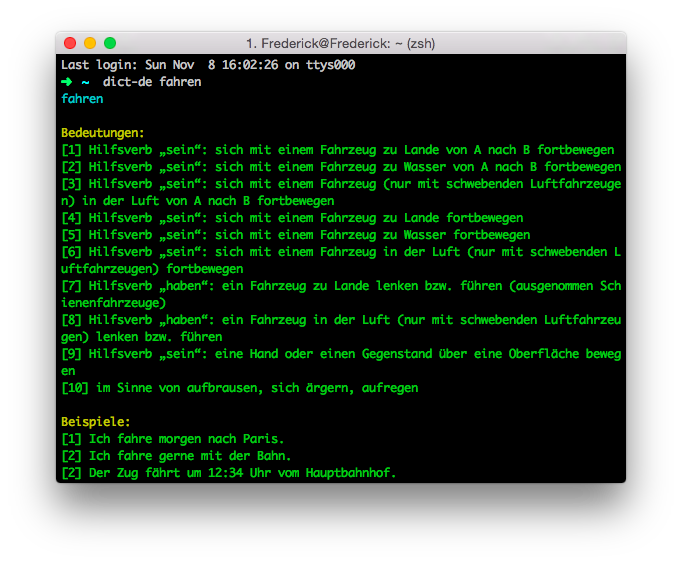This screenshot has width=682, height=563.
Task: Click the cyan heading word "fahren"
Action: pyautogui.click(x=82, y=99)
